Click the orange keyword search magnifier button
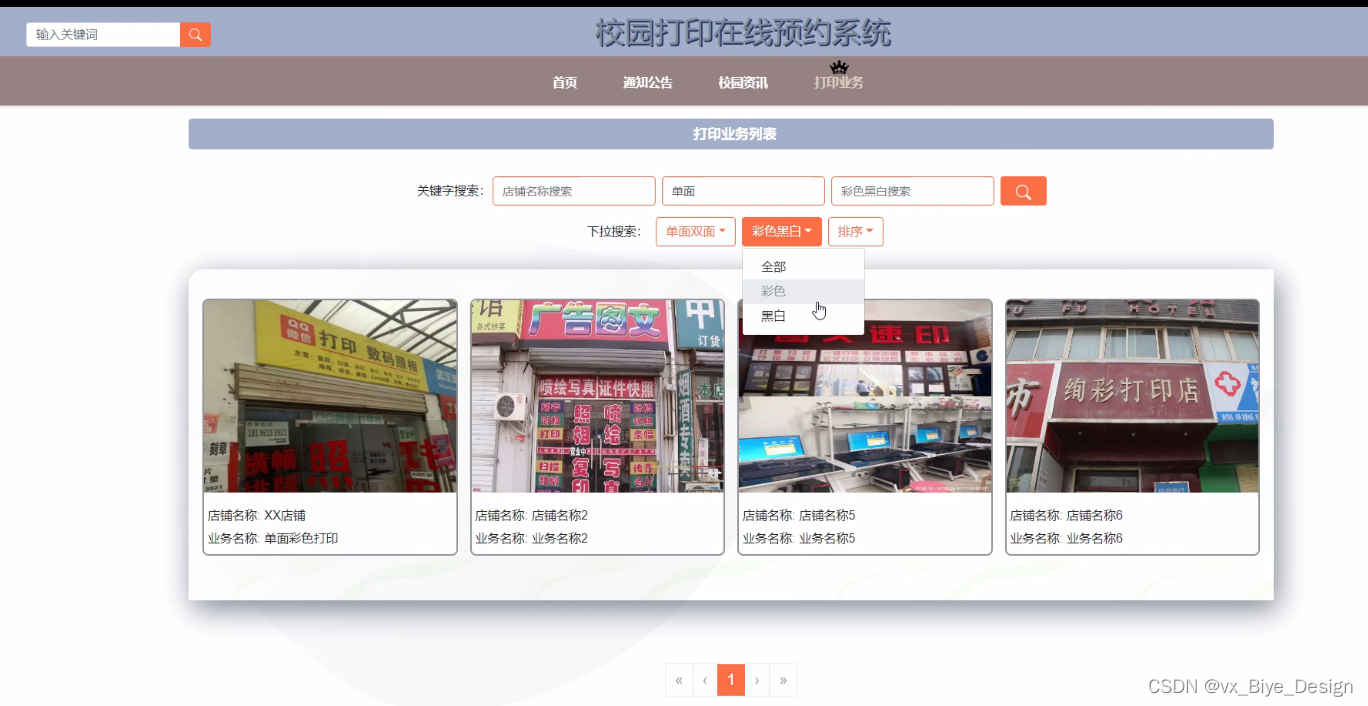1368x706 pixels. coord(1023,191)
